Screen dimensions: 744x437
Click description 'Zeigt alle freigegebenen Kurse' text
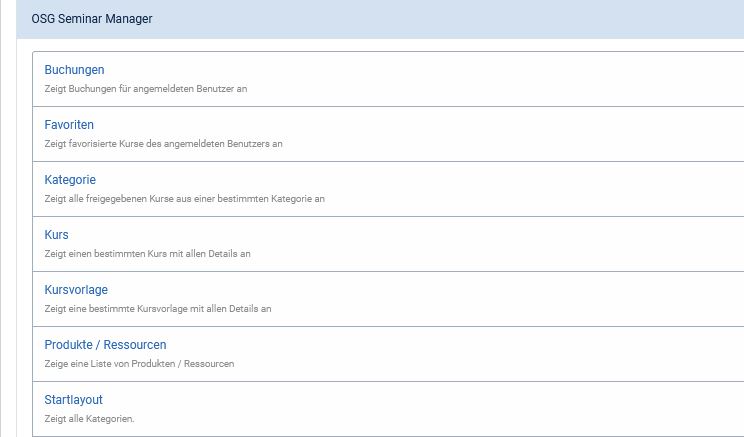pyautogui.click(x=184, y=199)
